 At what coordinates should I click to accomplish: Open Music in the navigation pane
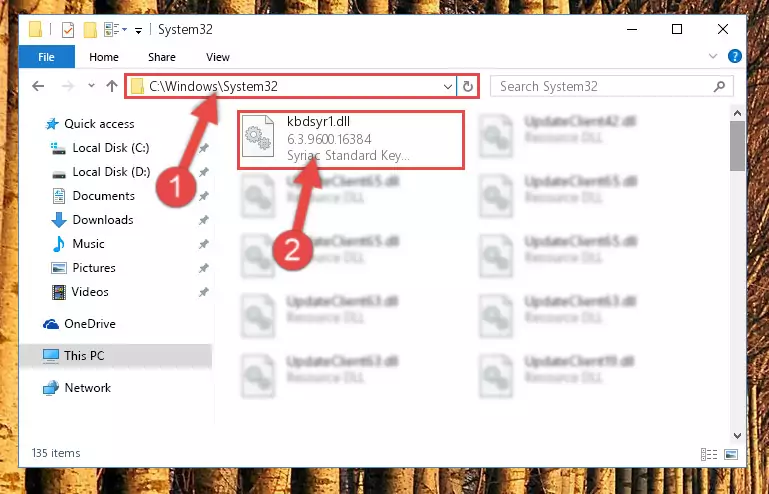coord(88,244)
